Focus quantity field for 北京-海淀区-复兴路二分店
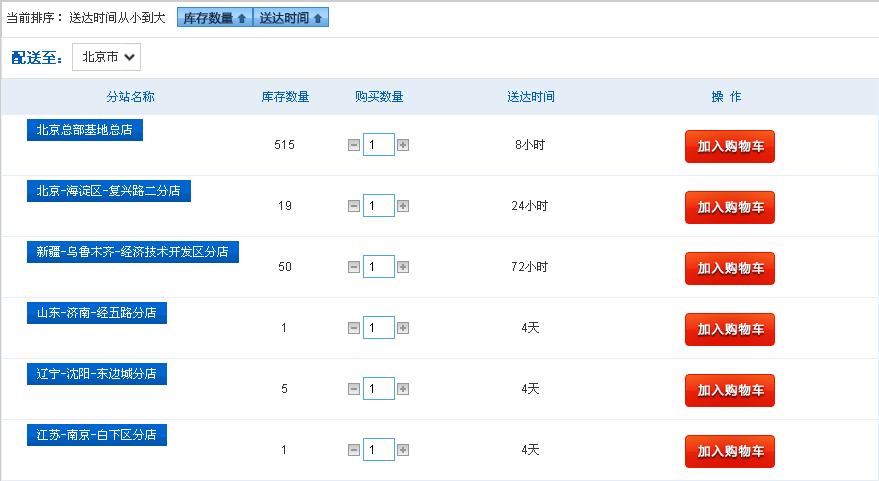 [x=378, y=206]
